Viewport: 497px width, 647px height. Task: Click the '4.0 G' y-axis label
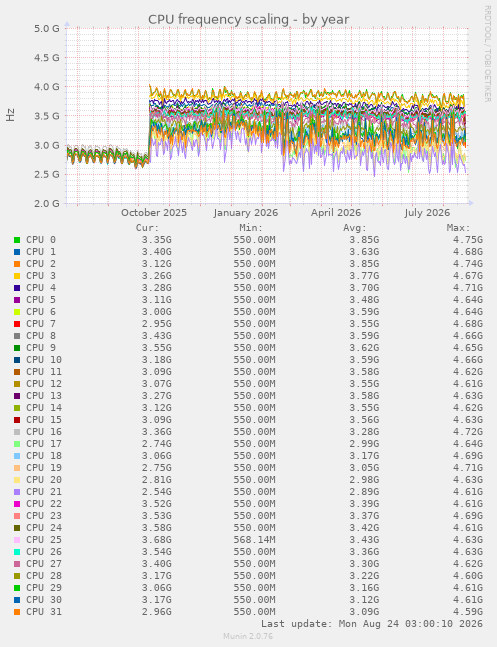tap(47, 87)
